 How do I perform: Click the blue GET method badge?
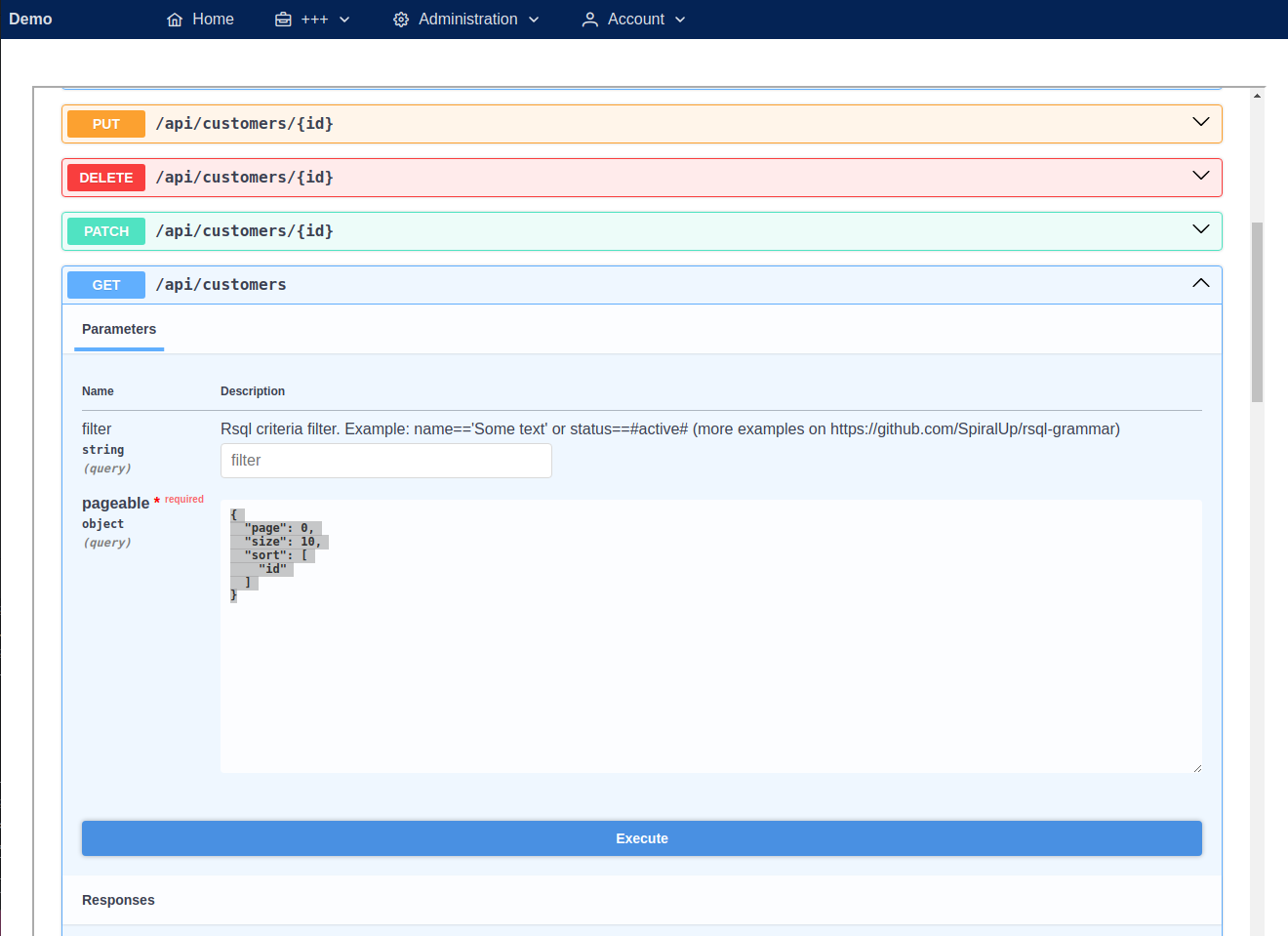[105, 284]
